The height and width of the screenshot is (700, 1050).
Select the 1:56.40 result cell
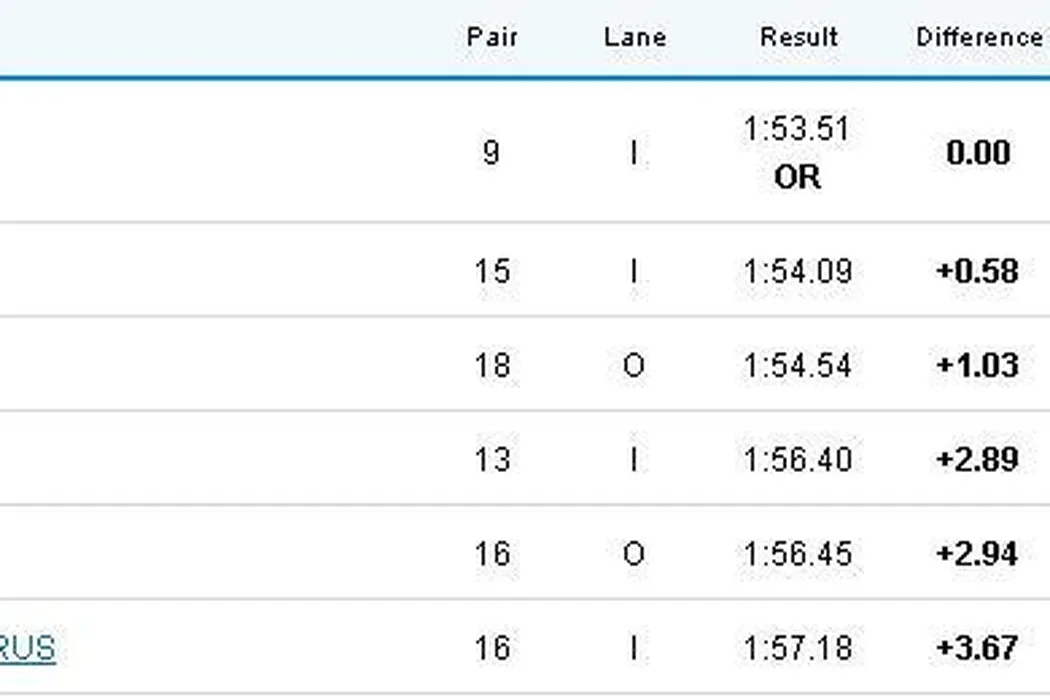[x=797, y=459]
